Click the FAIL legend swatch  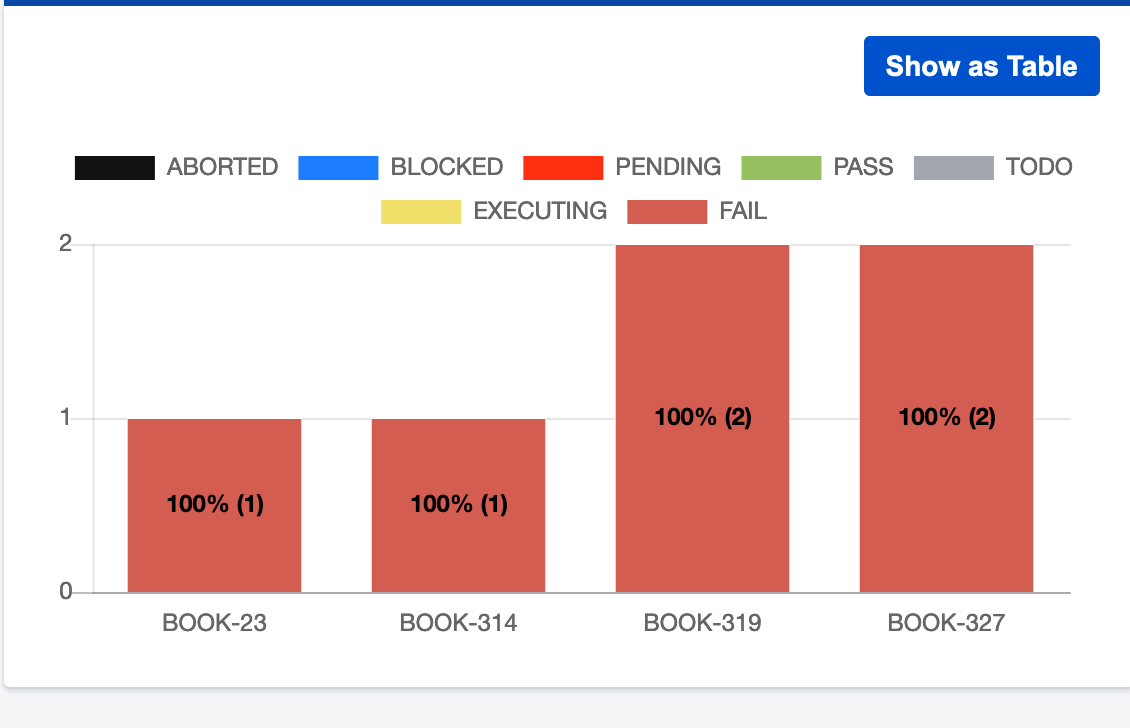(x=668, y=211)
